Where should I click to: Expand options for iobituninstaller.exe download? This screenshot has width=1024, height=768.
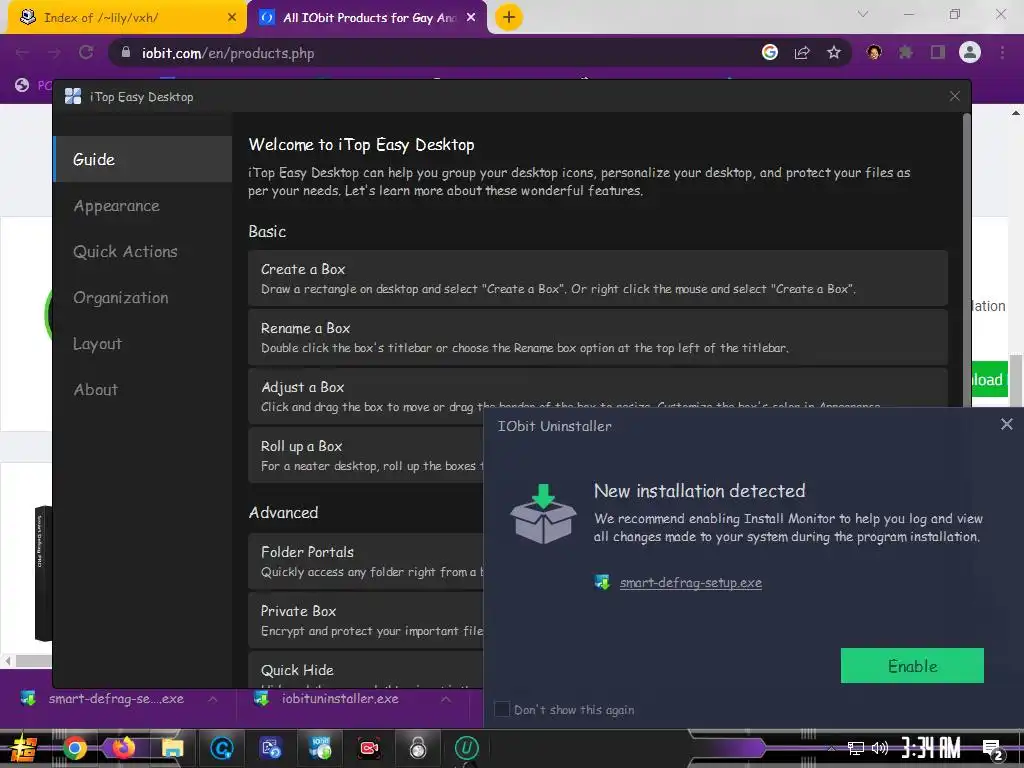[445, 699]
